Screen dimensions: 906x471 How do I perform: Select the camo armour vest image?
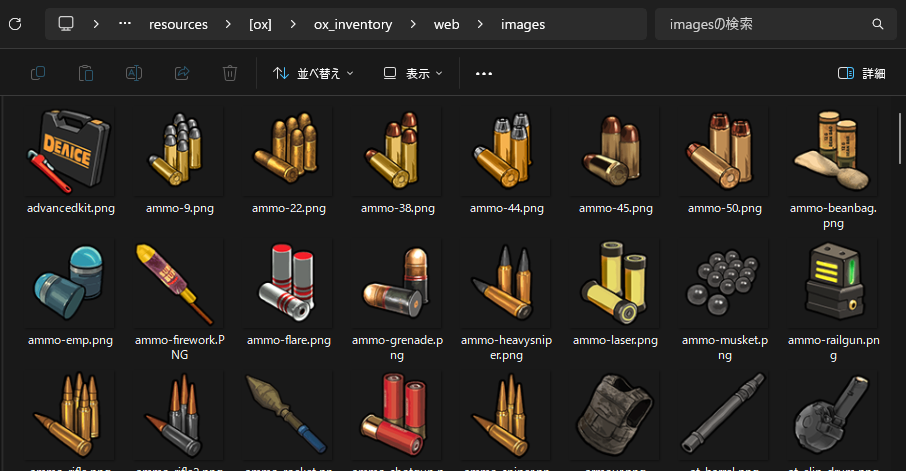pyautogui.click(x=615, y=415)
